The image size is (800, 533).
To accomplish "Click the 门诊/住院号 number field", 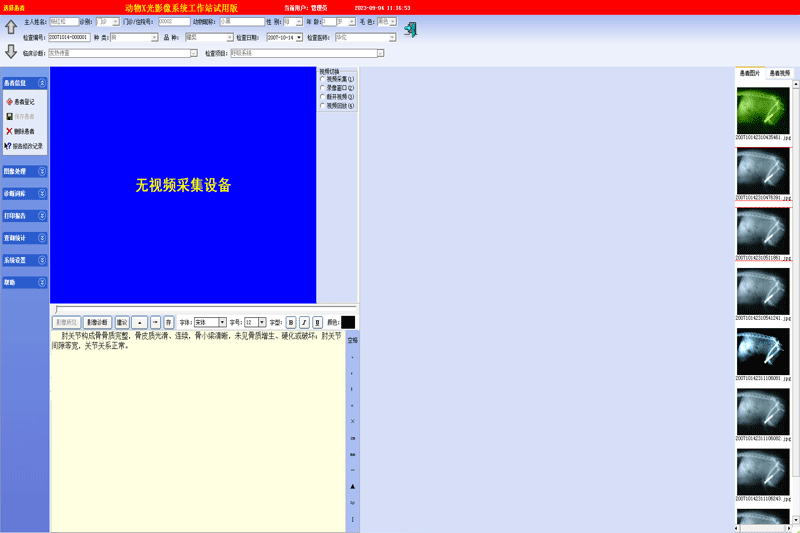I will tap(174, 22).
